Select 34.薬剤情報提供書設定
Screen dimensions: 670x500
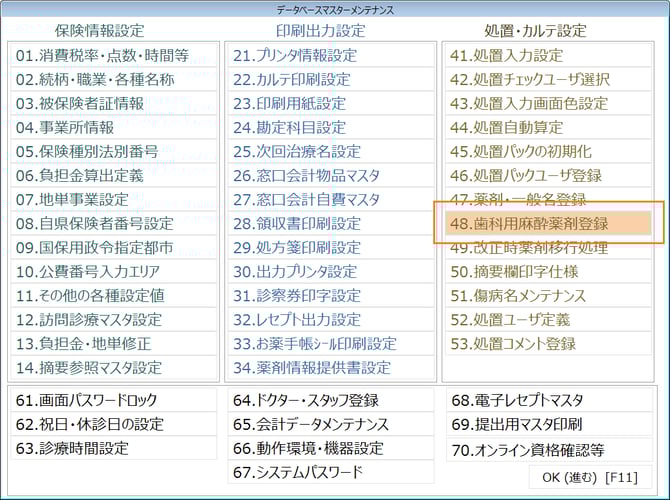coord(312,368)
